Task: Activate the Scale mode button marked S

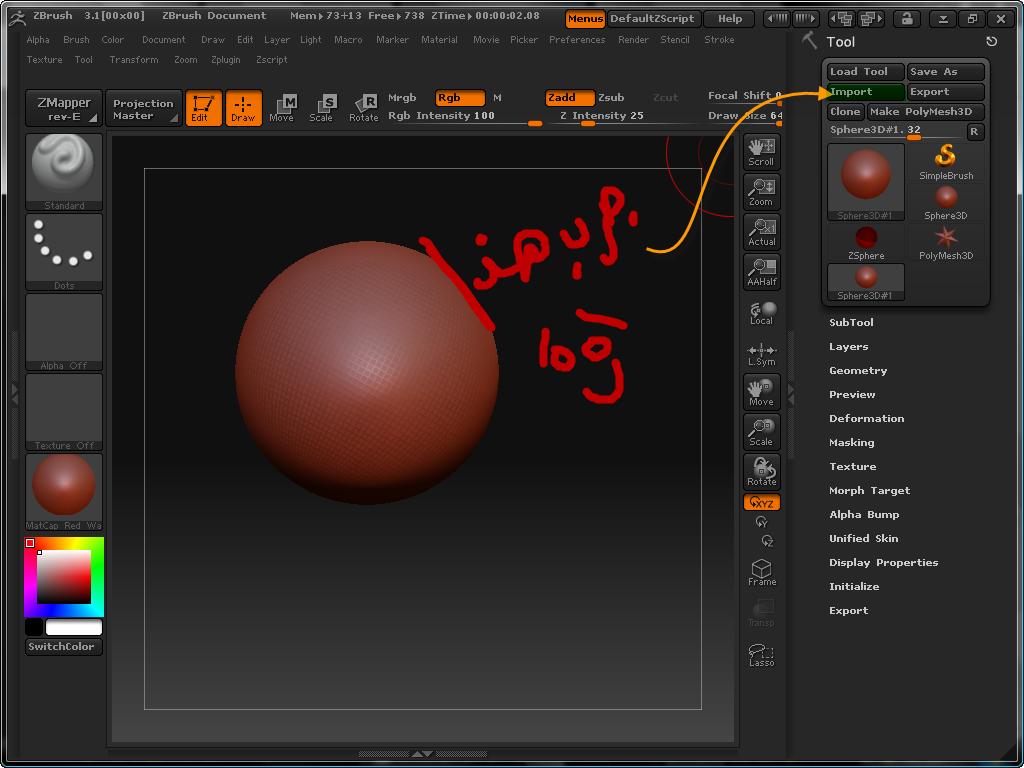Action: 321,108
